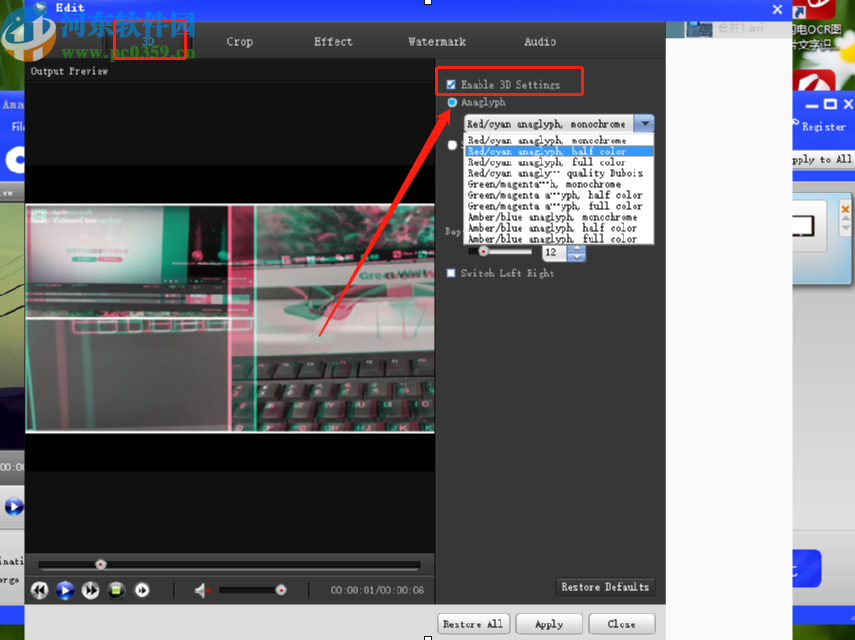Choose Green/magenta anaglyph, monochrome option
Image resolution: width=855 pixels, height=640 pixels.
coord(559,184)
